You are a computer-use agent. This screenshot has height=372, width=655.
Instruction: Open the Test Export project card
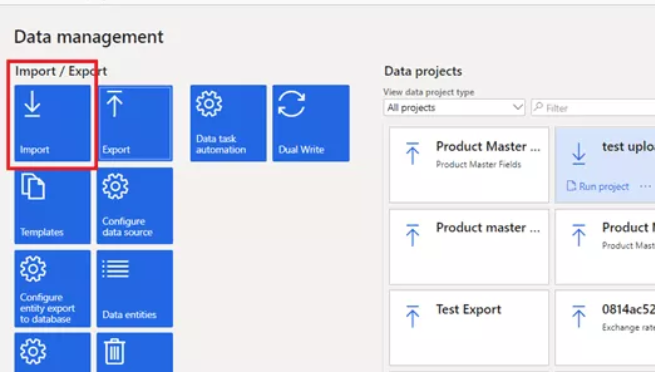pyautogui.click(x=469, y=328)
